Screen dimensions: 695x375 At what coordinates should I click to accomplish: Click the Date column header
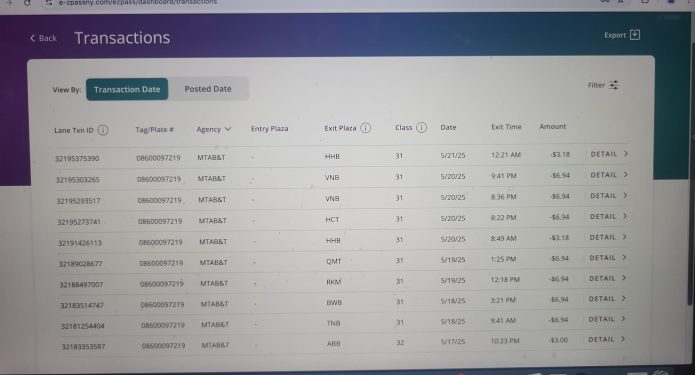click(448, 127)
